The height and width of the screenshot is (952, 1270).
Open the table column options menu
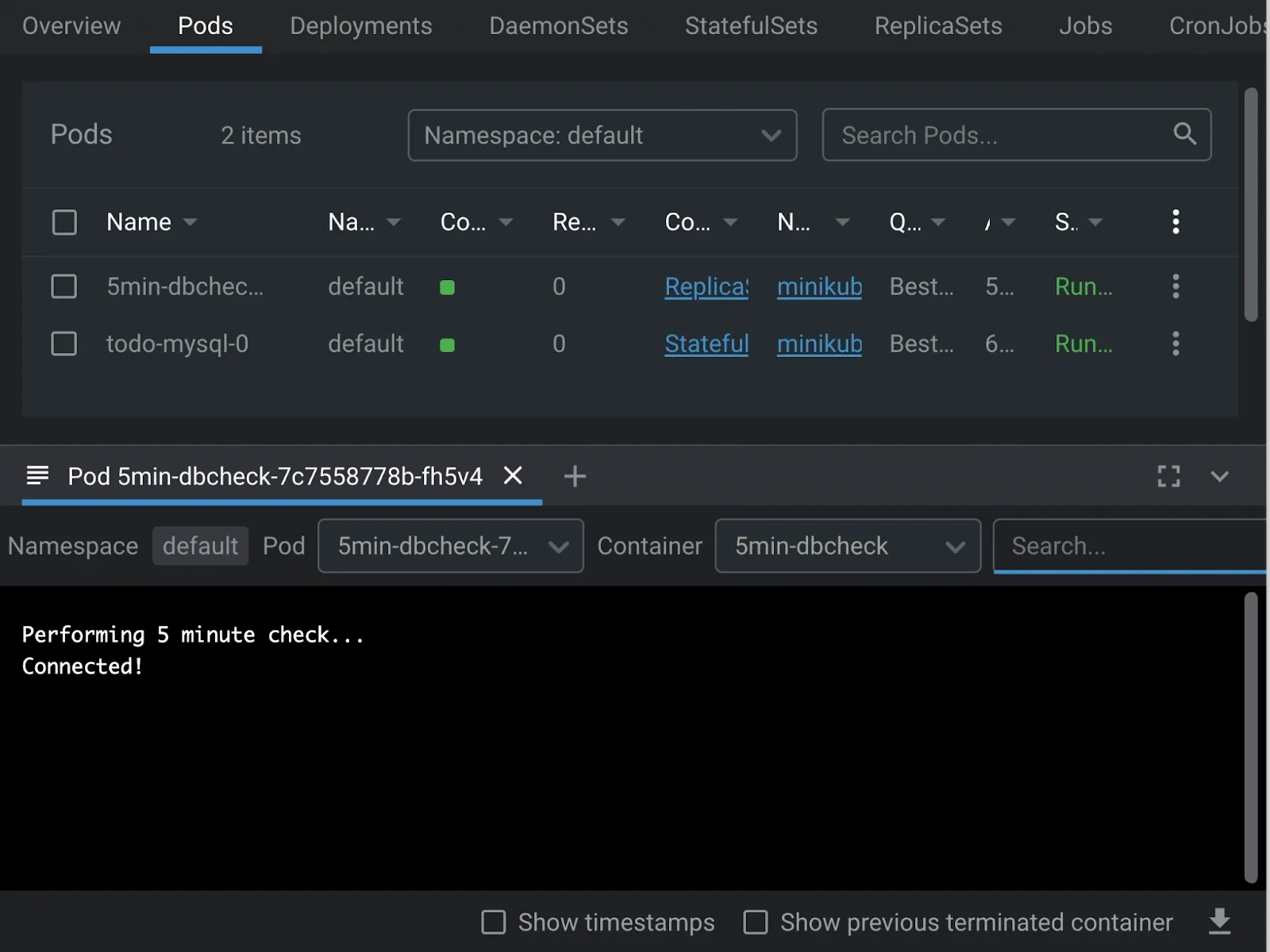[x=1176, y=222]
